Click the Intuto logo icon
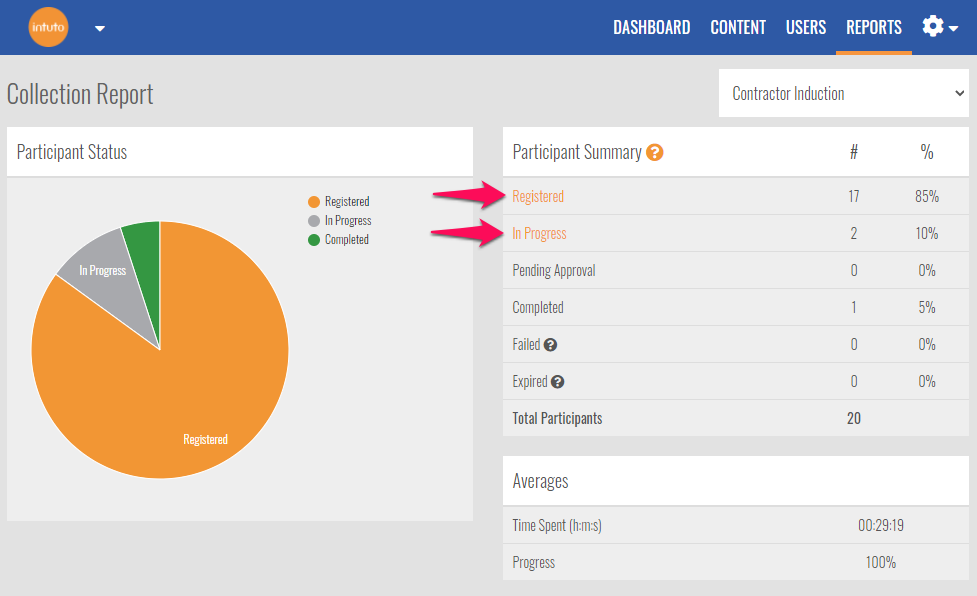 tap(49, 27)
